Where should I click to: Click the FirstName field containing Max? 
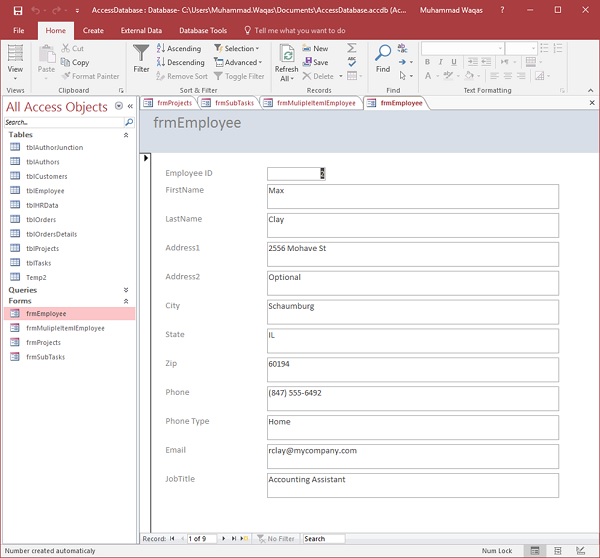[x=412, y=196]
